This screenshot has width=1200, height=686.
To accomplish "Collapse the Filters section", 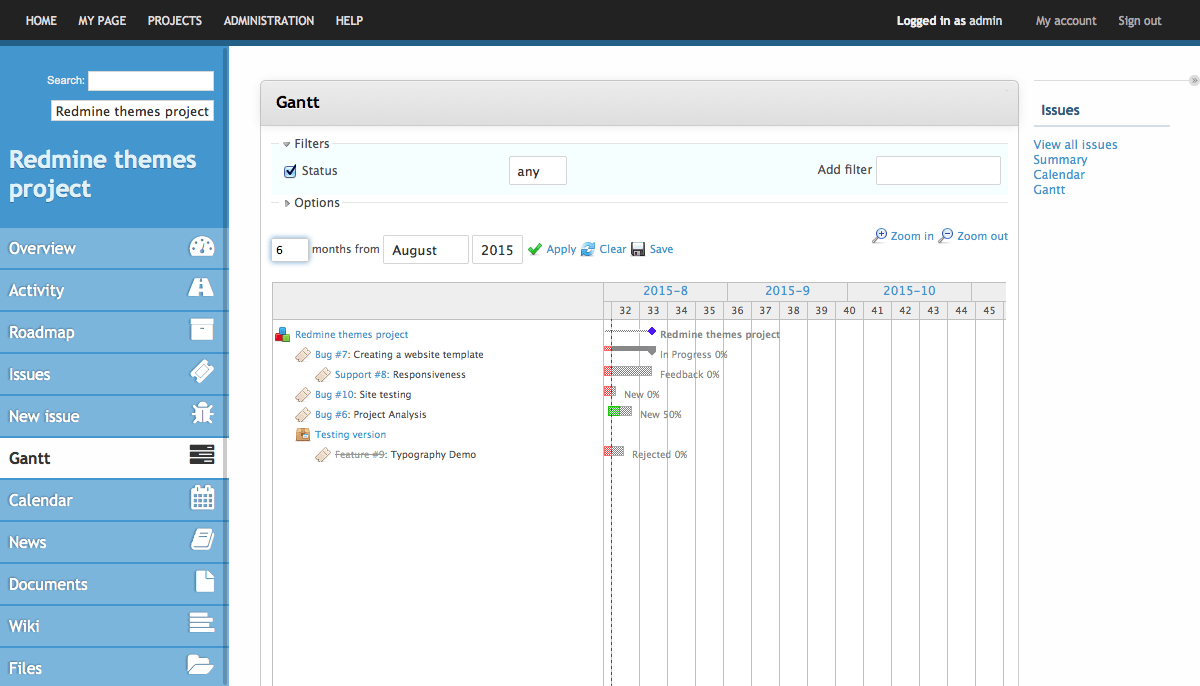I will (306, 144).
